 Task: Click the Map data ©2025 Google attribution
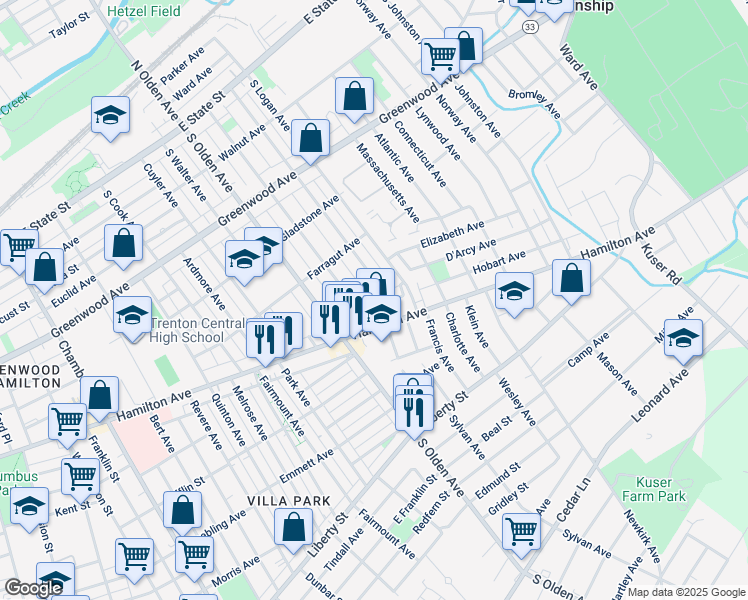coord(686,592)
